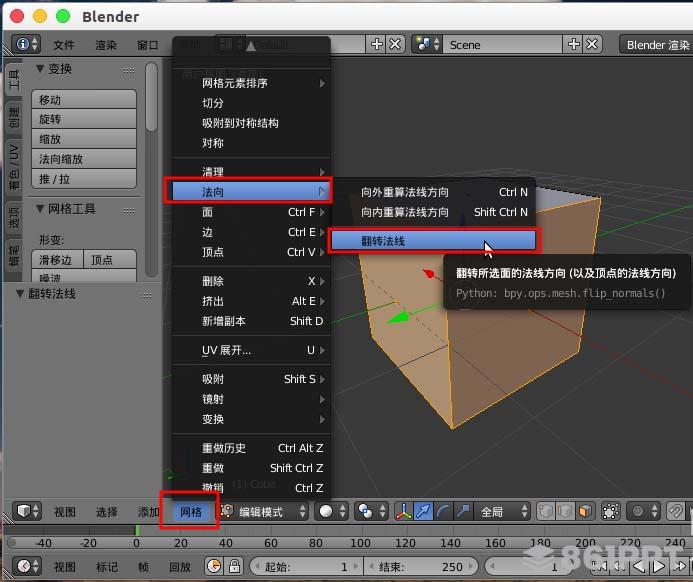Toggle the 3D manipulator axes icon
This screenshot has height=582, width=693.
(403, 512)
